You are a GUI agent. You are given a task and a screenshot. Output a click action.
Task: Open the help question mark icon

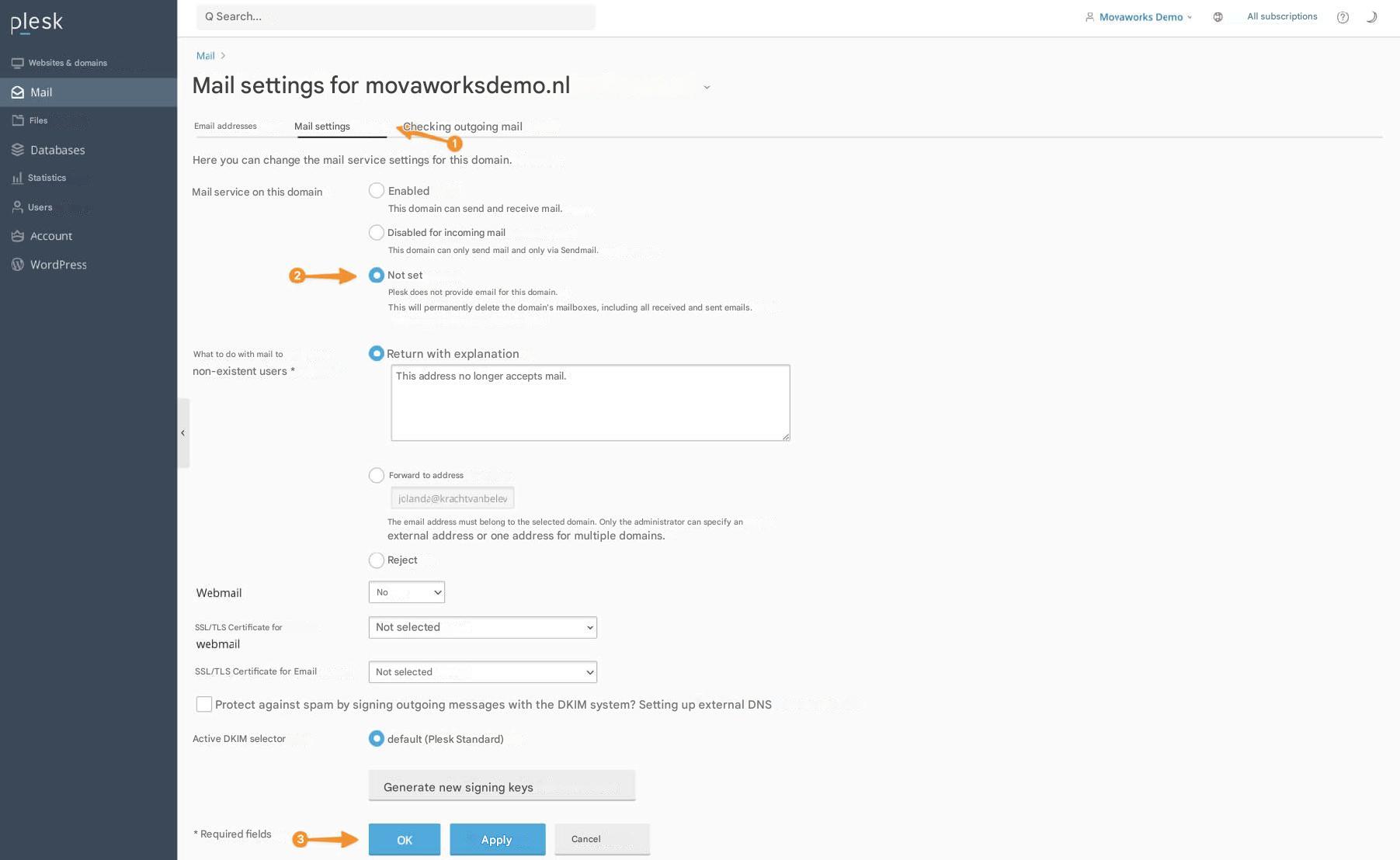[x=1343, y=17]
